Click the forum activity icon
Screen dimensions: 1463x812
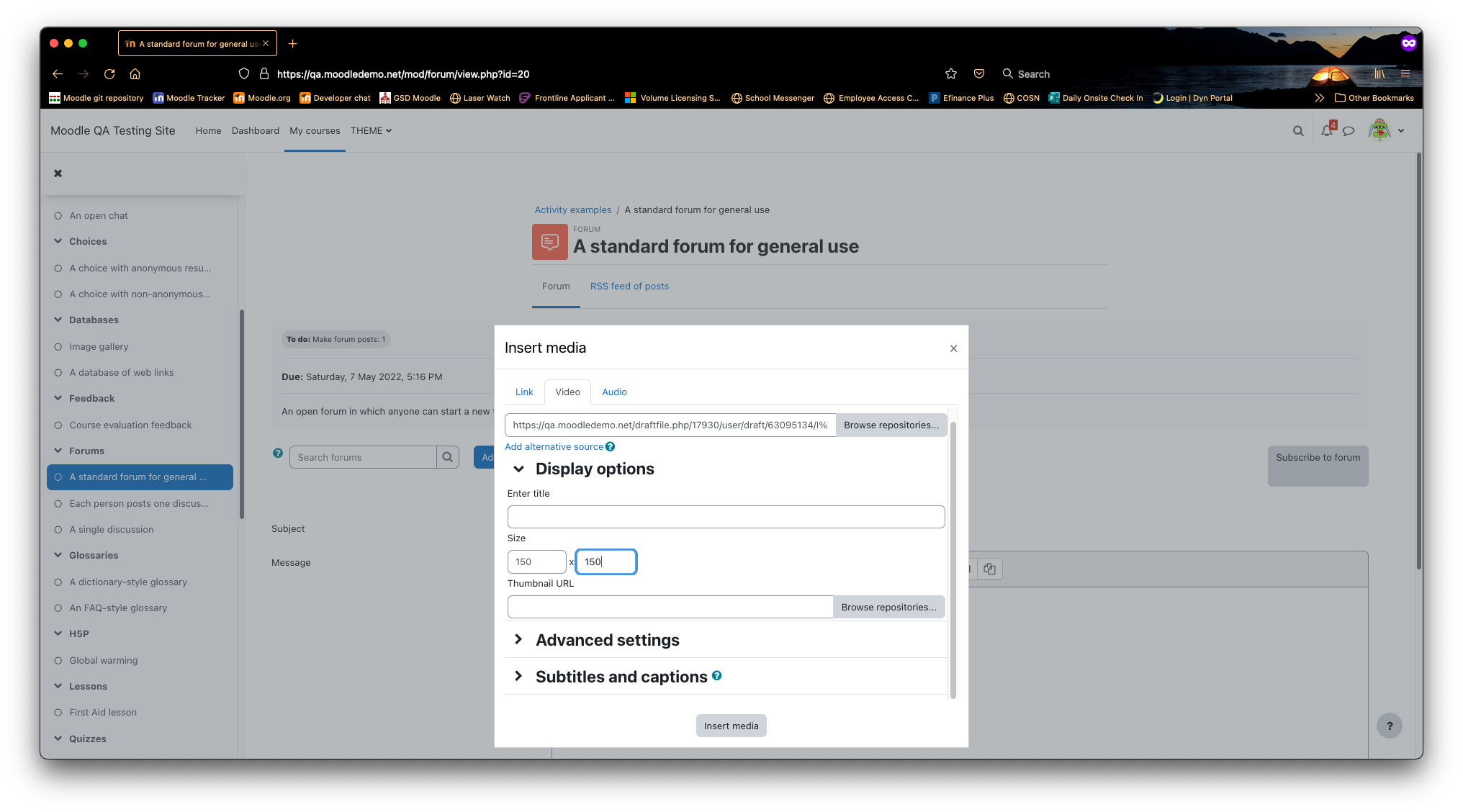tap(550, 242)
